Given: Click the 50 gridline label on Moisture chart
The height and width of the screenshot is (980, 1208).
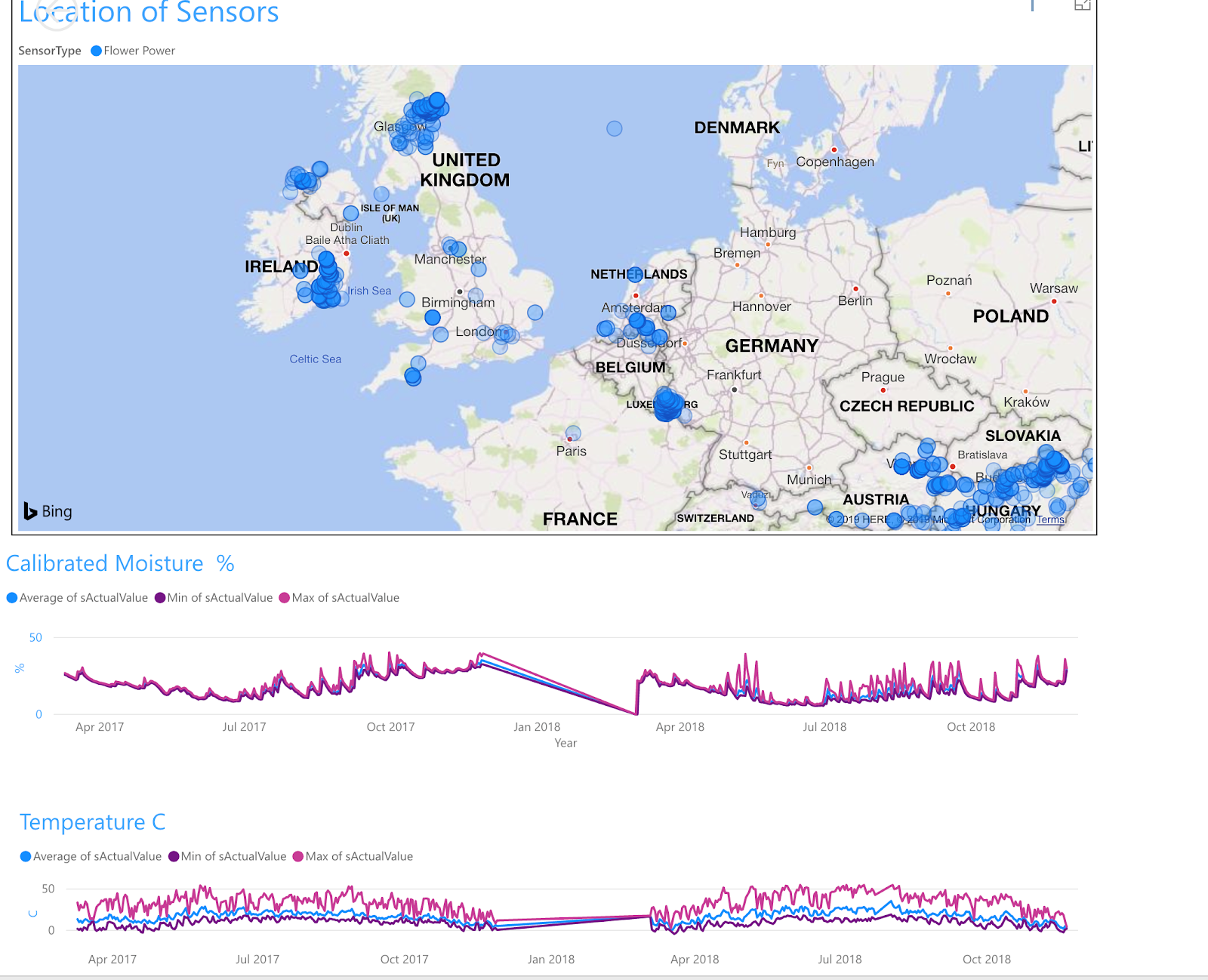Looking at the screenshot, I should [35, 638].
